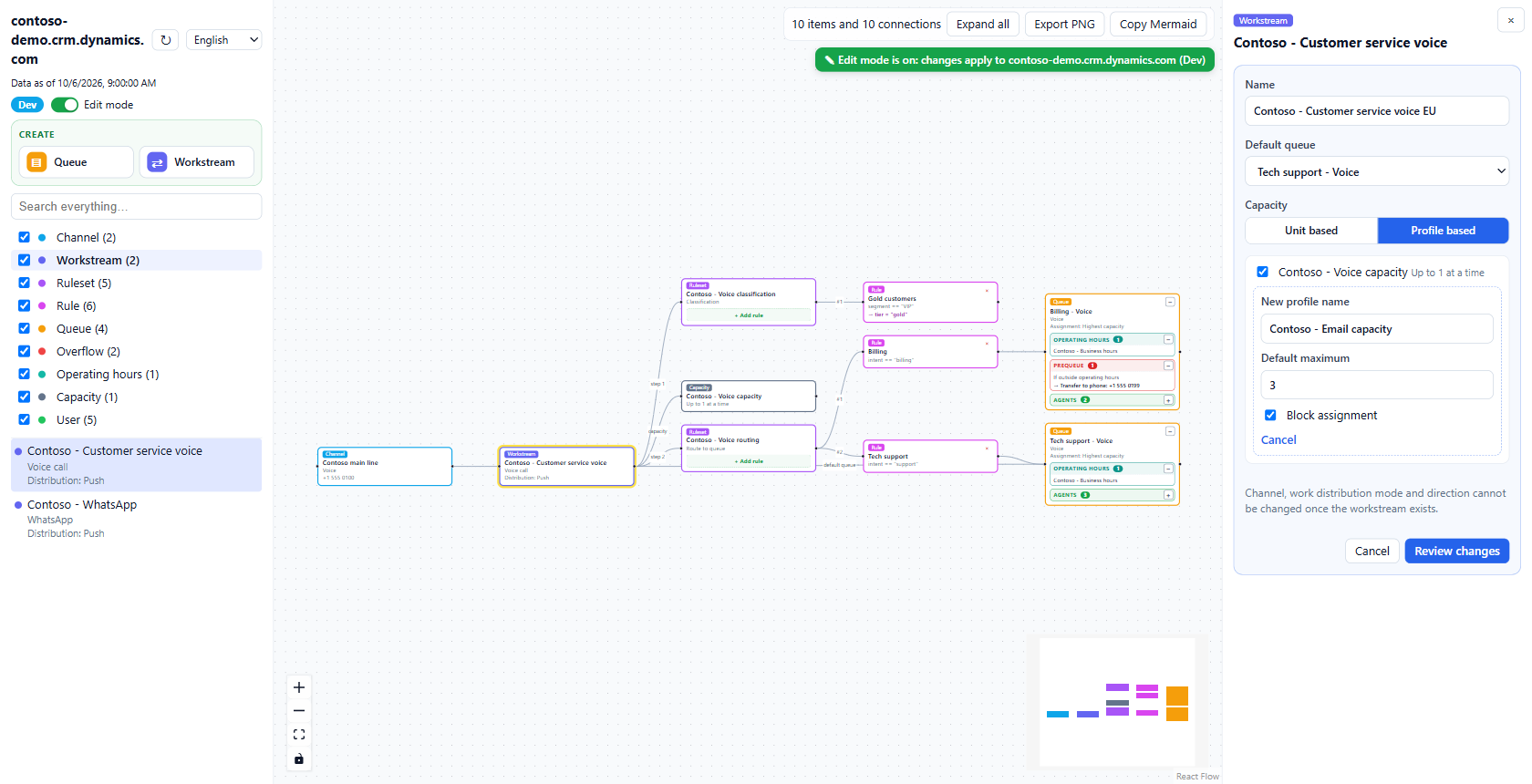Collapse the Prequeue section
1532x784 pixels.
(1168, 366)
